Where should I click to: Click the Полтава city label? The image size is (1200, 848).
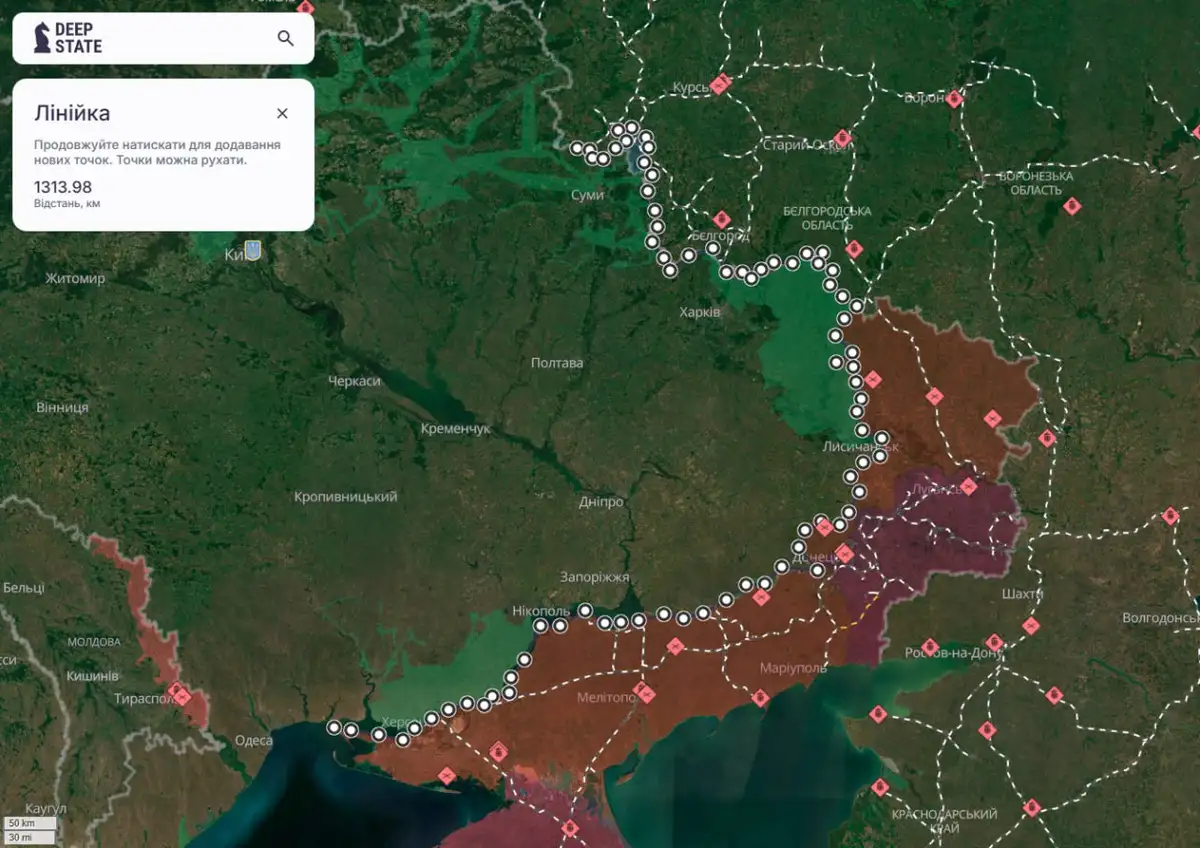pyautogui.click(x=557, y=363)
